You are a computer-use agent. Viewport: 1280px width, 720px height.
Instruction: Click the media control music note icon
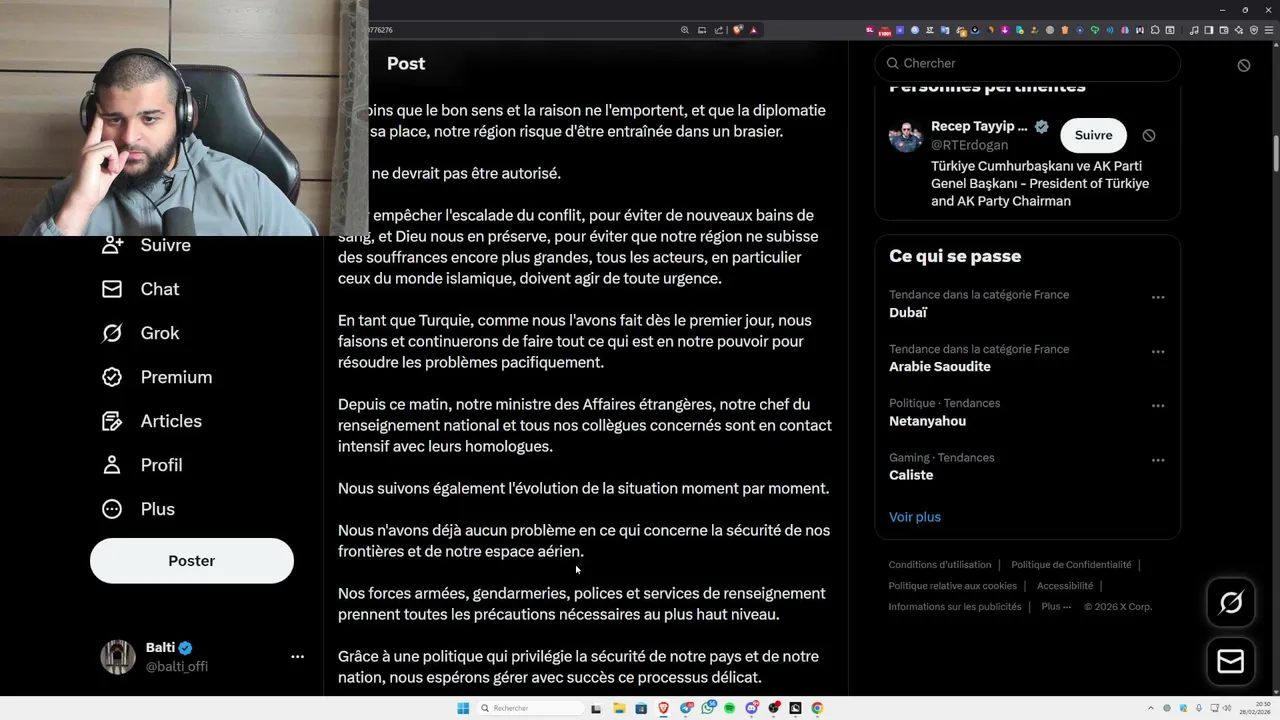coord(1194,30)
